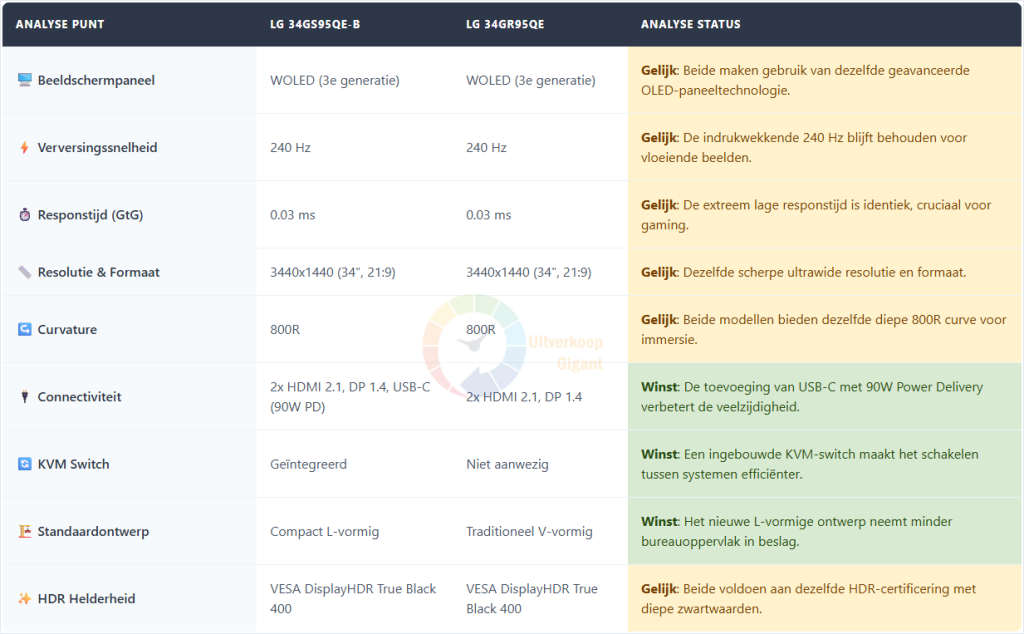Click the Winst status about KVM-switch
The width and height of the screenshot is (1024, 634).
810,464
